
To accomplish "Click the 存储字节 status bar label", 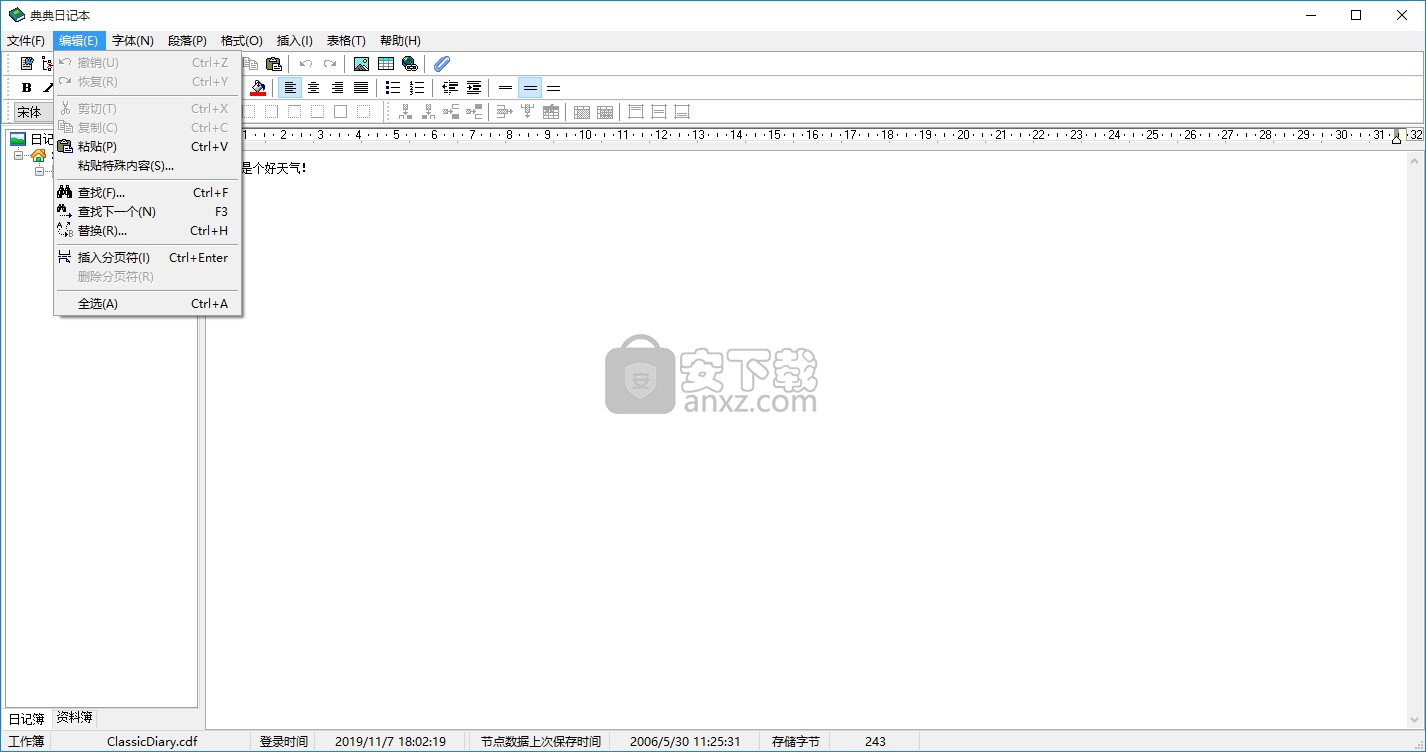I will (x=796, y=741).
